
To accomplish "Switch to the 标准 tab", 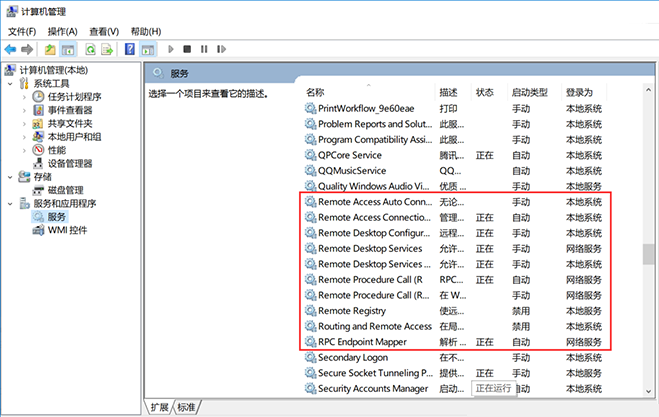I will [x=186, y=407].
